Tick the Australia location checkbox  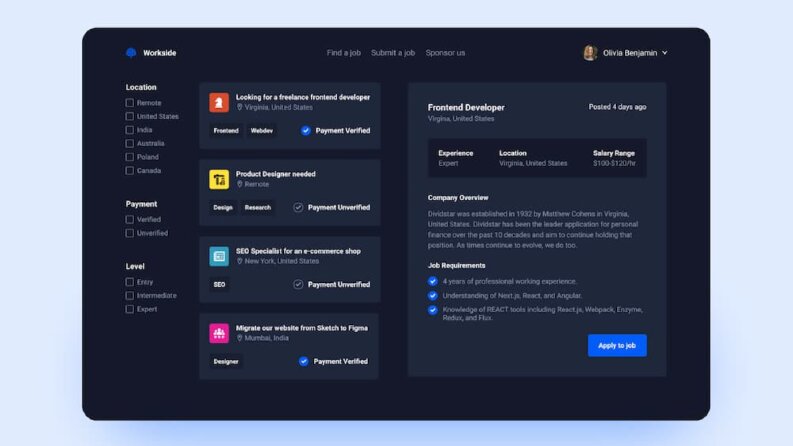129,144
